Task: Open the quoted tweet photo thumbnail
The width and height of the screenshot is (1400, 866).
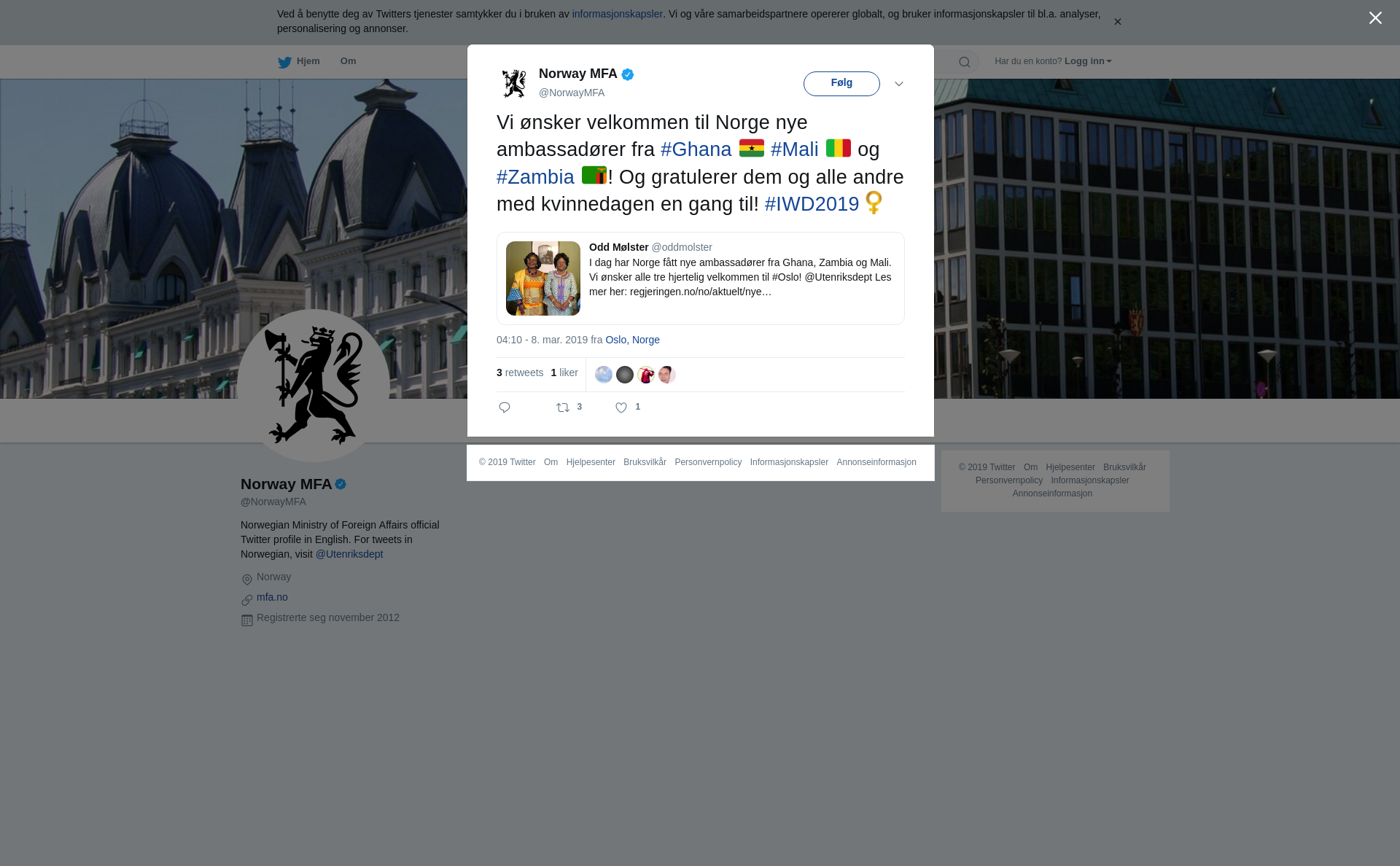Action: click(543, 278)
